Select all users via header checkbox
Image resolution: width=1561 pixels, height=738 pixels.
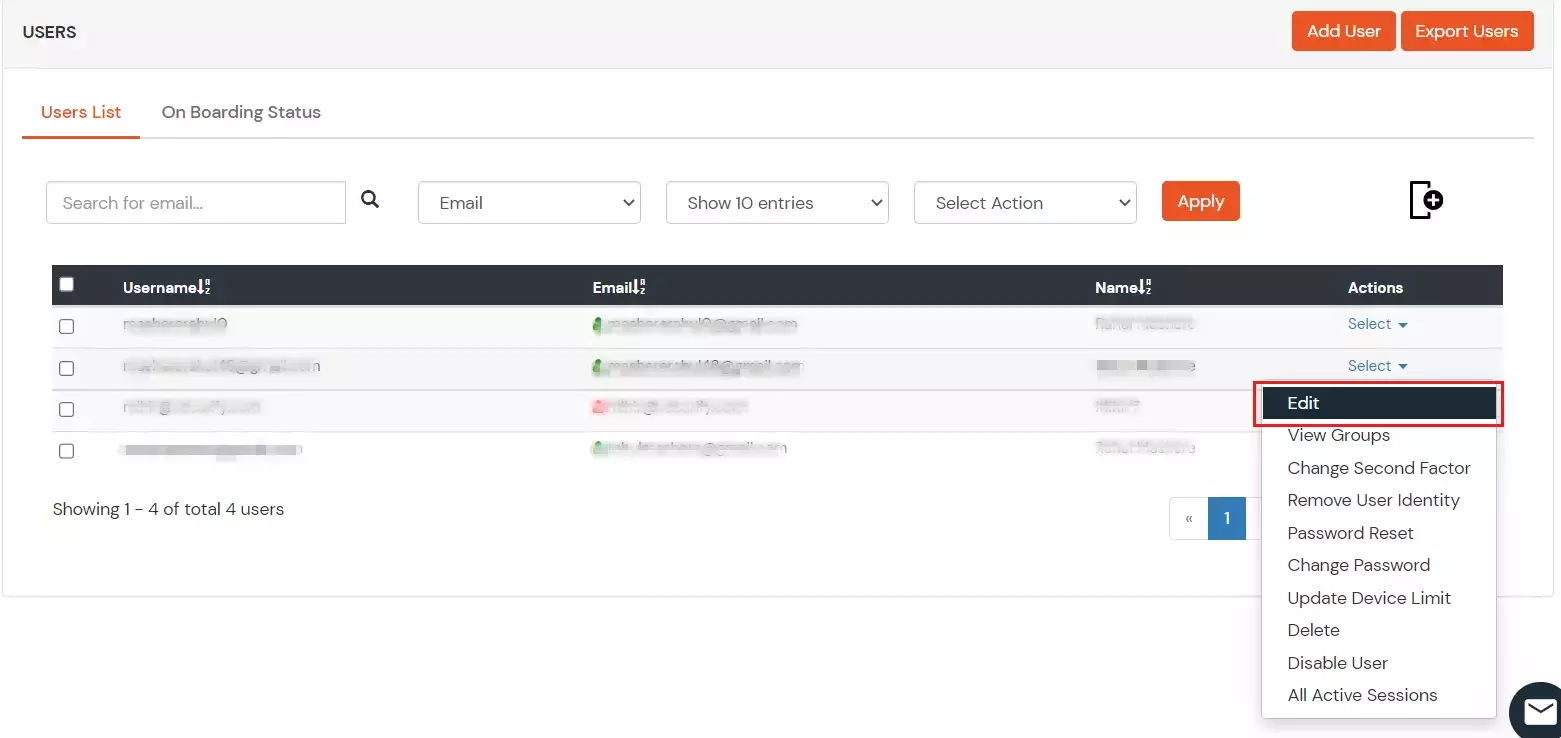pos(67,283)
